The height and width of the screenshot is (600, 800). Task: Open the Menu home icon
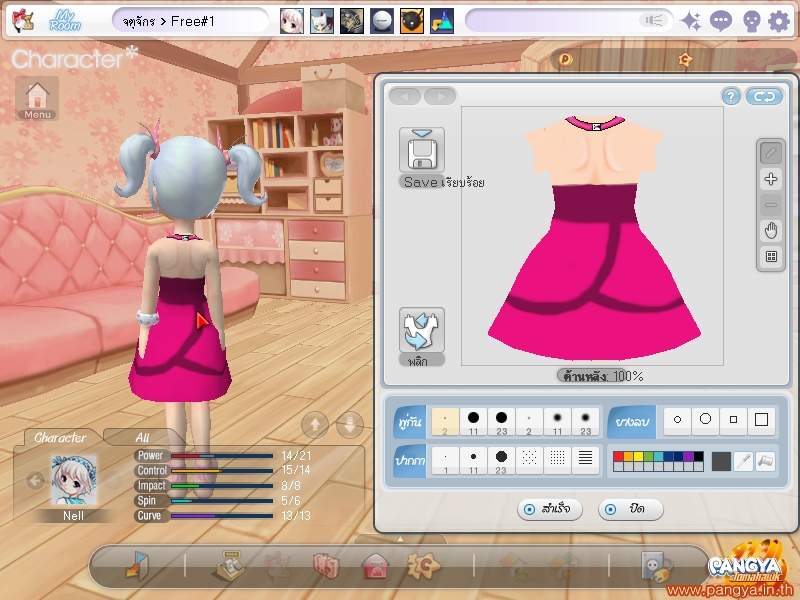click(37, 99)
